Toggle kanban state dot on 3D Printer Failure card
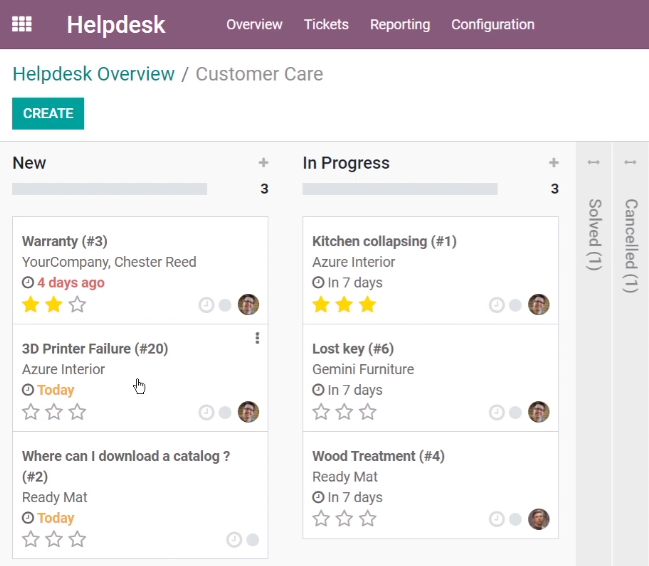 225,412
